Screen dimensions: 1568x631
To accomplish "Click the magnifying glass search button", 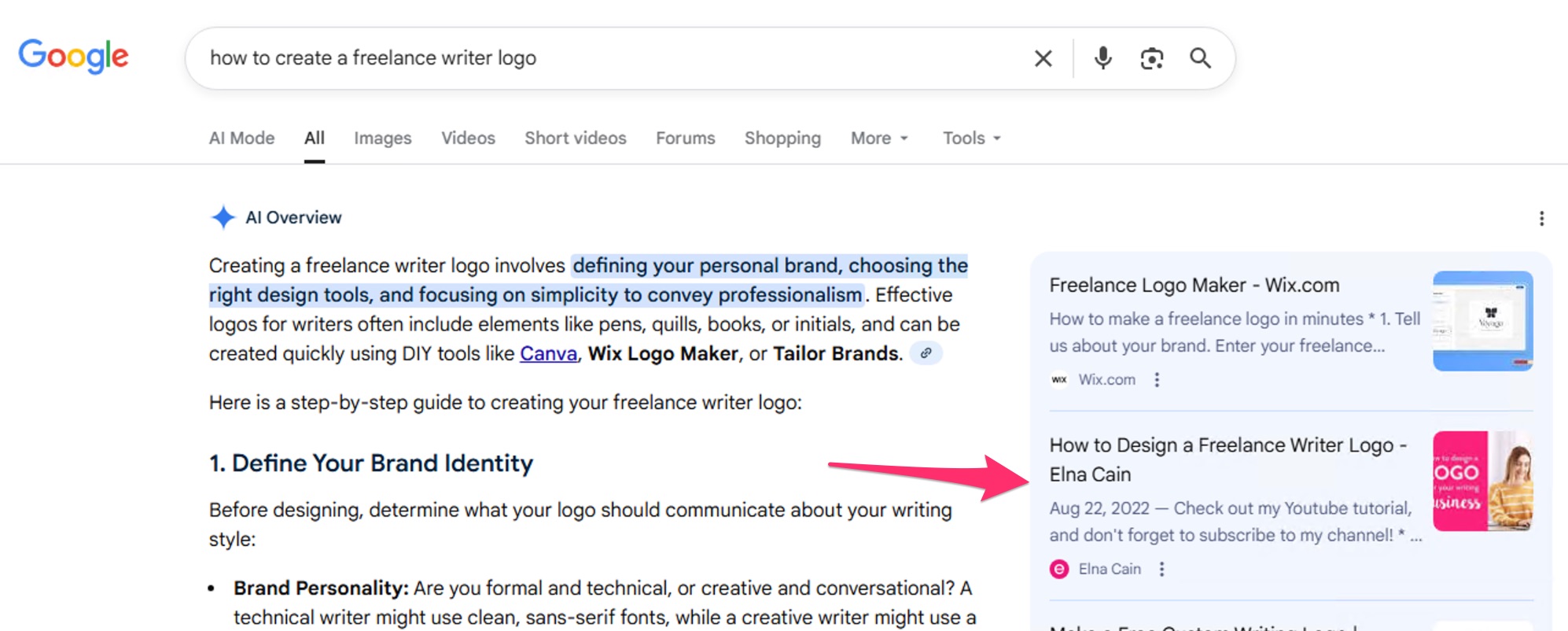I will tap(1200, 58).
